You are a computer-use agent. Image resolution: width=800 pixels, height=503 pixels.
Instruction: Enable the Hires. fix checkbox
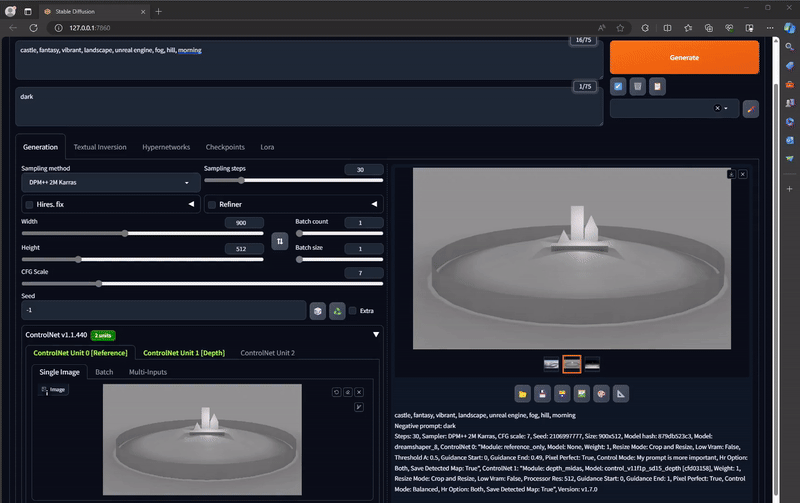pyautogui.click(x=29, y=205)
